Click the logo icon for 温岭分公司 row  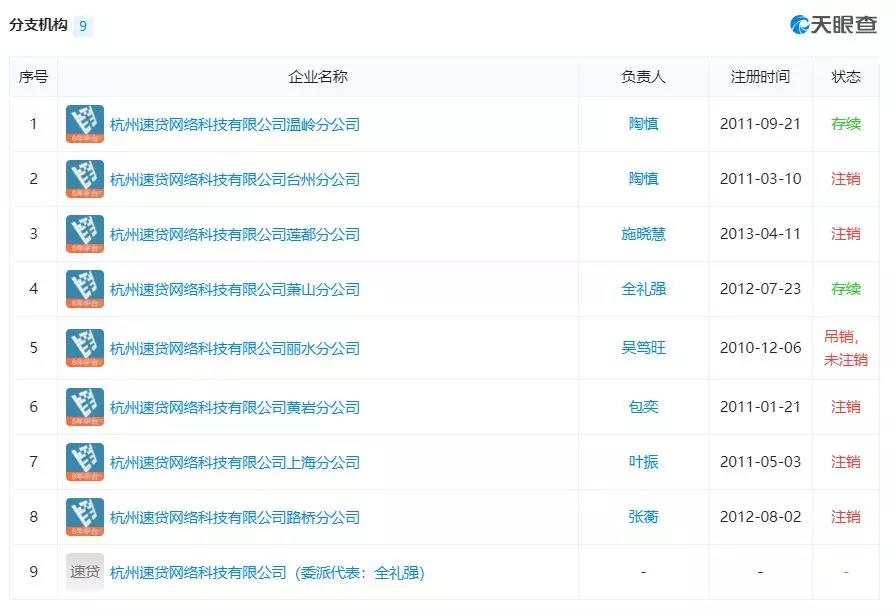(x=85, y=123)
